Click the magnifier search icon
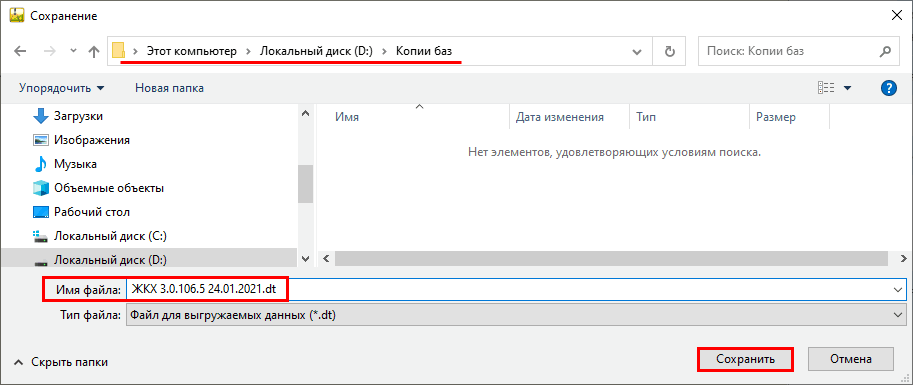This screenshot has height=385, width=913. pyautogui.click(x=884, y=51)
